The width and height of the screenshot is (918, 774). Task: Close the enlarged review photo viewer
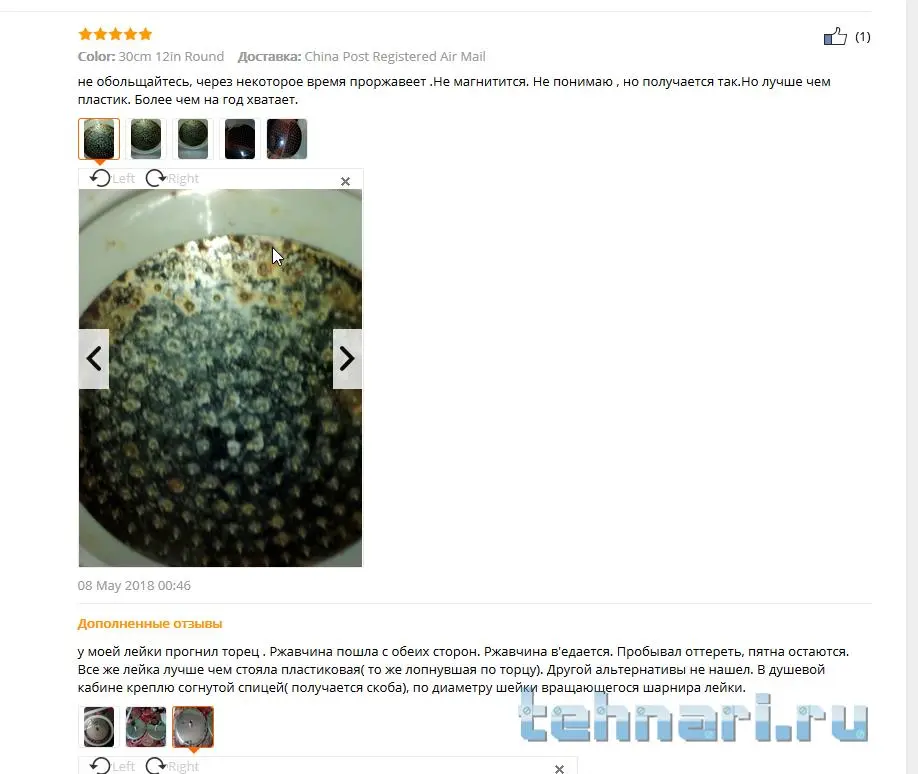(x=345, y=181)
